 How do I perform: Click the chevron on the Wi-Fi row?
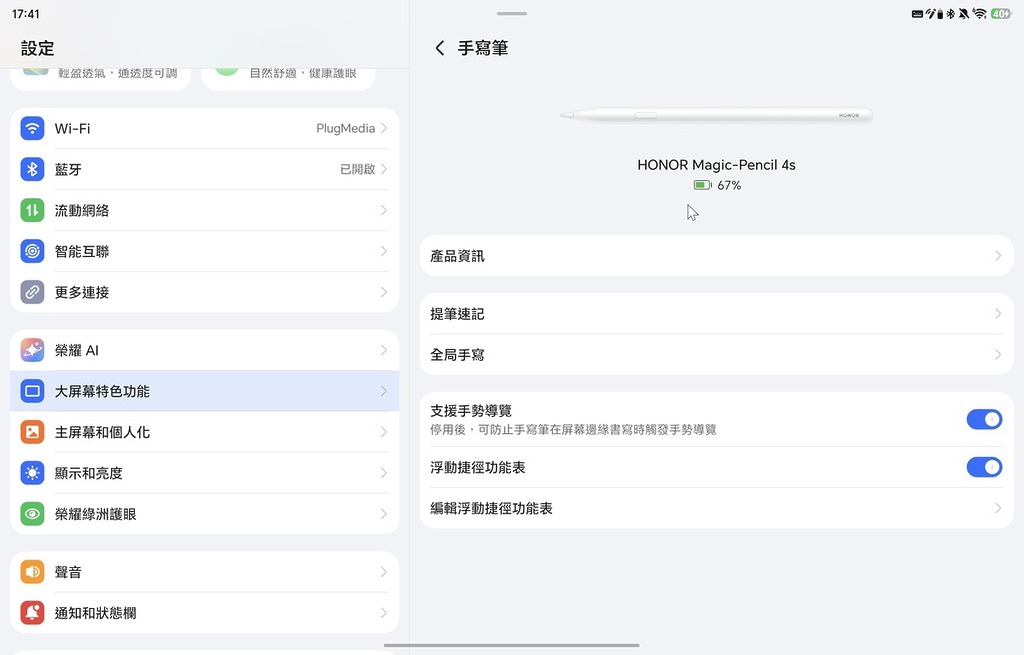[384, 129]
